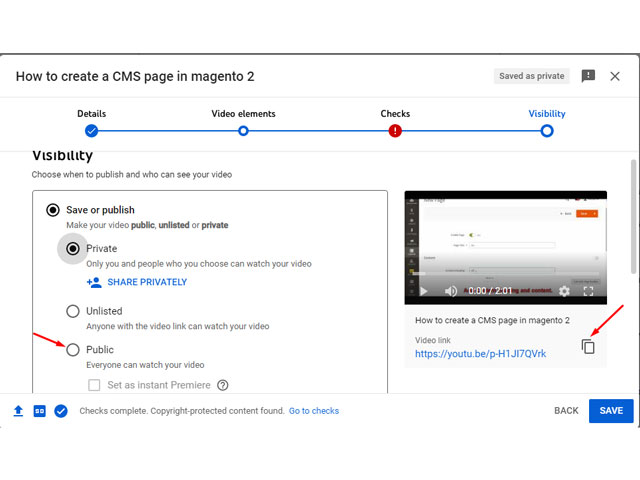The width and height of the screenshot is (640, 480).
Task: Click the BACK button
Action: pyautogui.click(x=566, y=411)
